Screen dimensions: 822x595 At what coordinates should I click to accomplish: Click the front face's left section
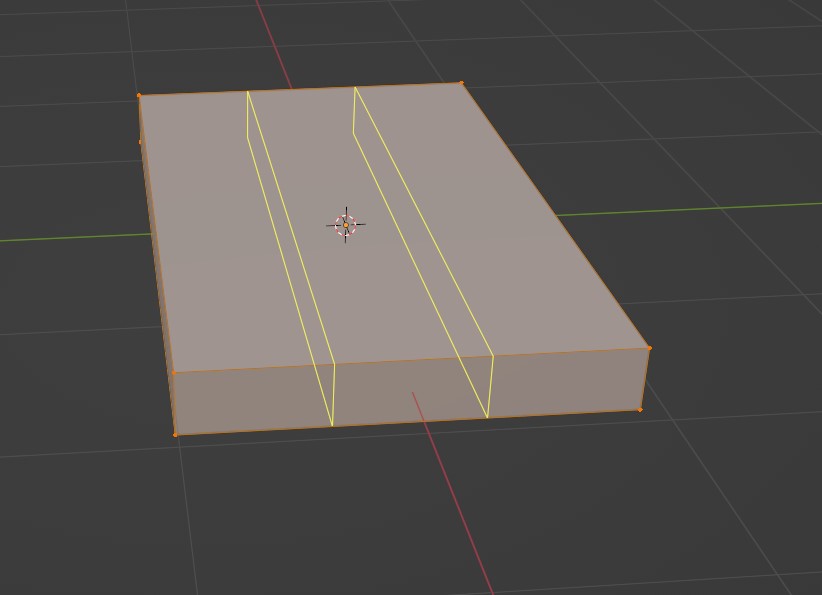point(252,398)
